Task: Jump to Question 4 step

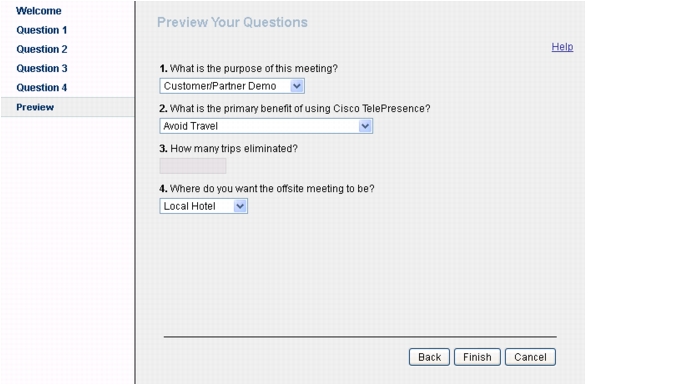Action: (42, 87)
